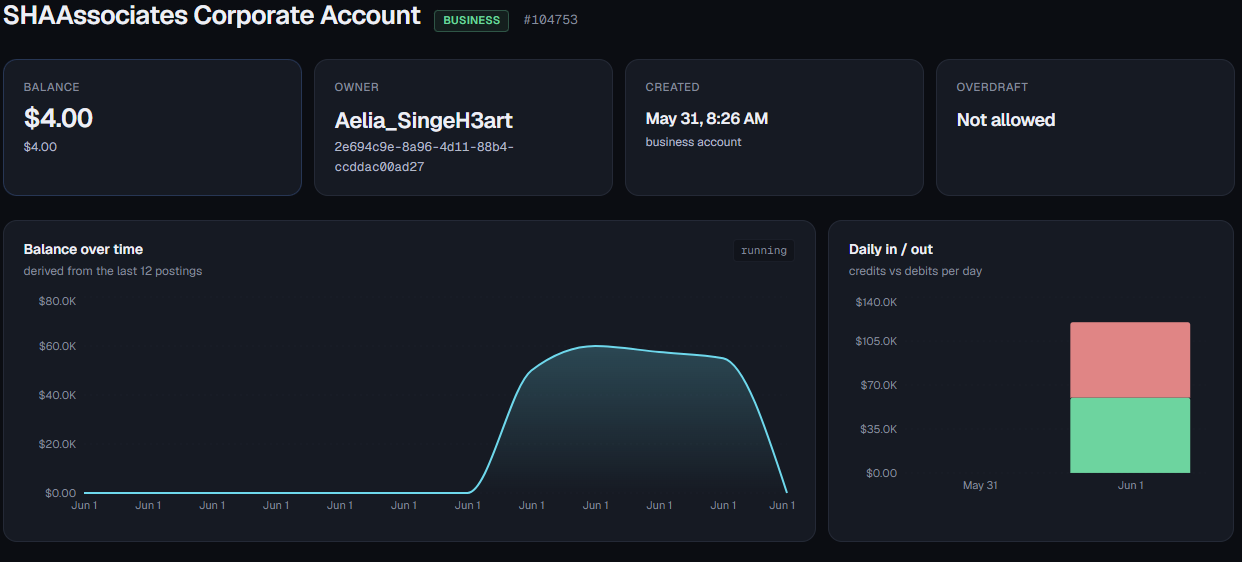Click the Daily in / out heading
Screen dimensions: 1242x562
click(891, 249)
